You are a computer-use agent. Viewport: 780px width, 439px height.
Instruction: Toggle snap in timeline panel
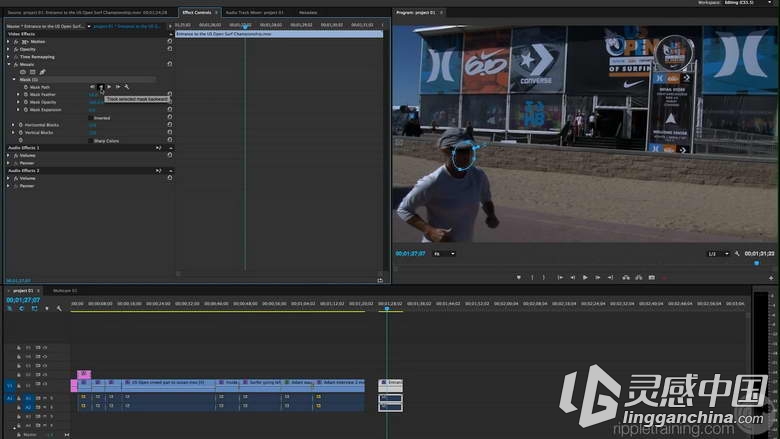point(21,309)
